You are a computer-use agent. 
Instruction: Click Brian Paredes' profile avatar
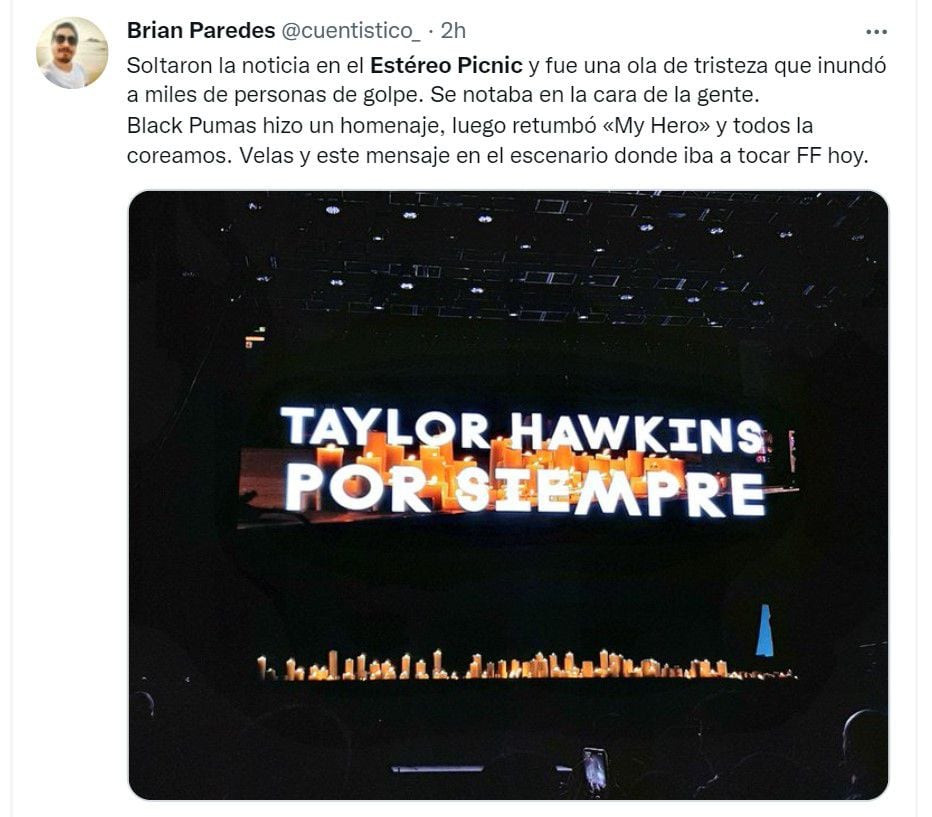[72, 53]
